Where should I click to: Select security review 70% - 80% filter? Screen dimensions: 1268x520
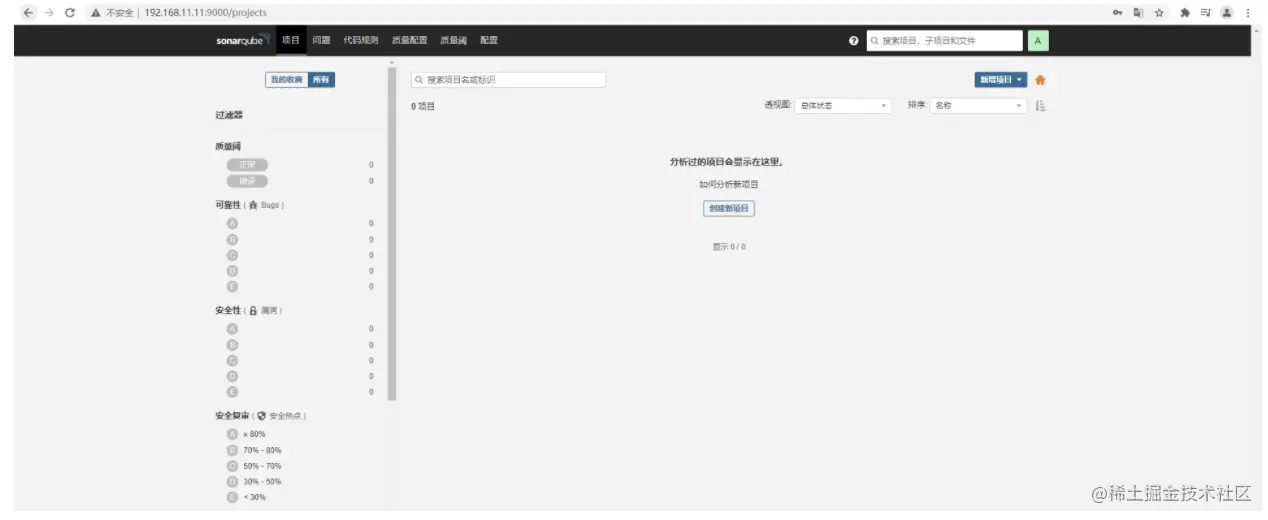click(x=254, y=450)
